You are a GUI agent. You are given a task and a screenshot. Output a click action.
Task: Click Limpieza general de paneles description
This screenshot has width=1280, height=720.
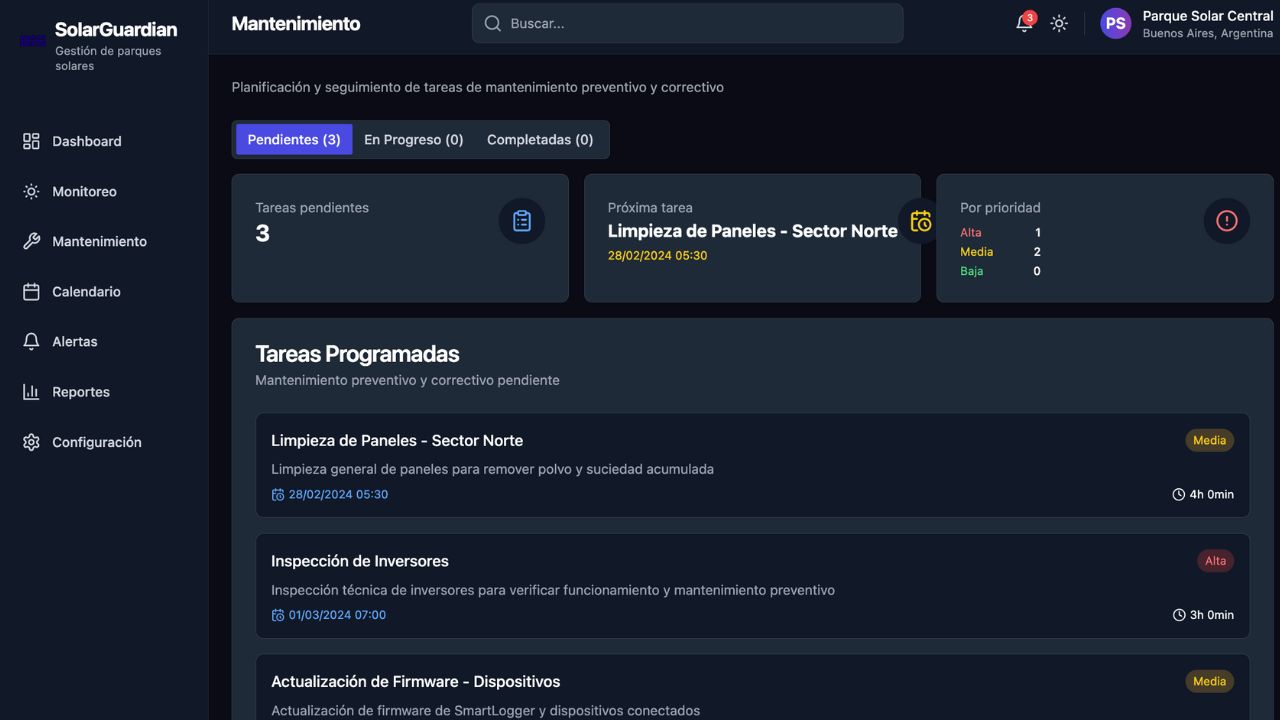[x=492, y=469]
